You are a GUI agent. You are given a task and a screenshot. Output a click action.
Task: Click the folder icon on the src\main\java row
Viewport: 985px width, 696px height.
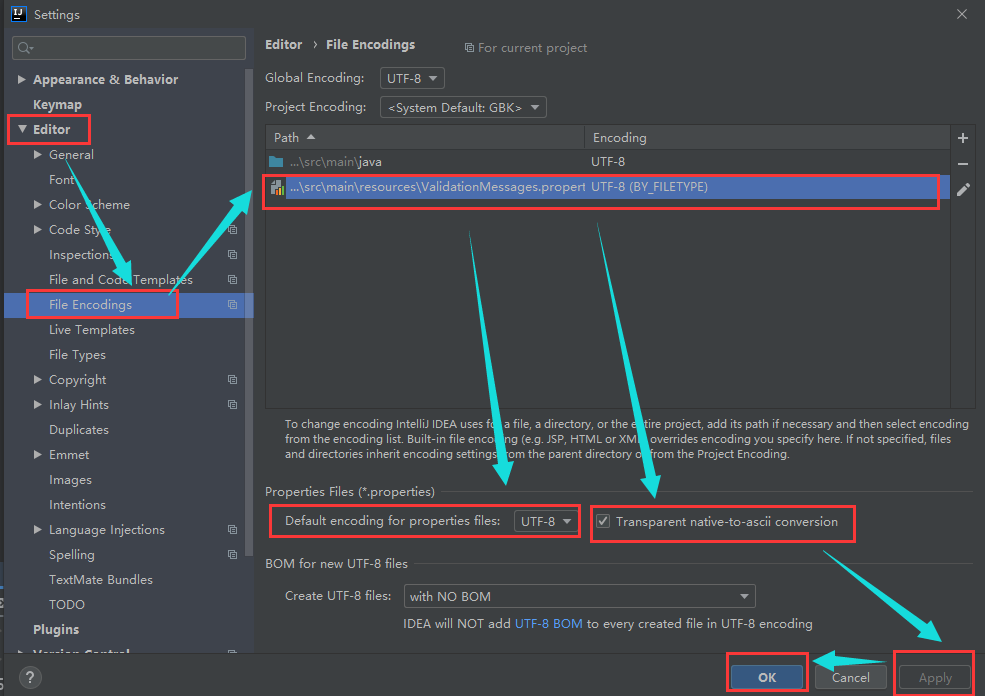pos(274,161)
